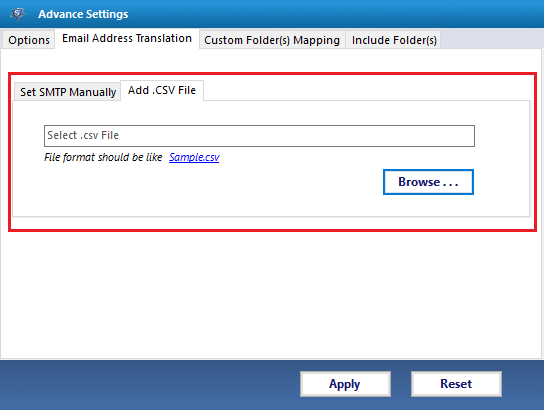Reset the settings with Reset button
This screenshot has height=410, width=544.
456,384
